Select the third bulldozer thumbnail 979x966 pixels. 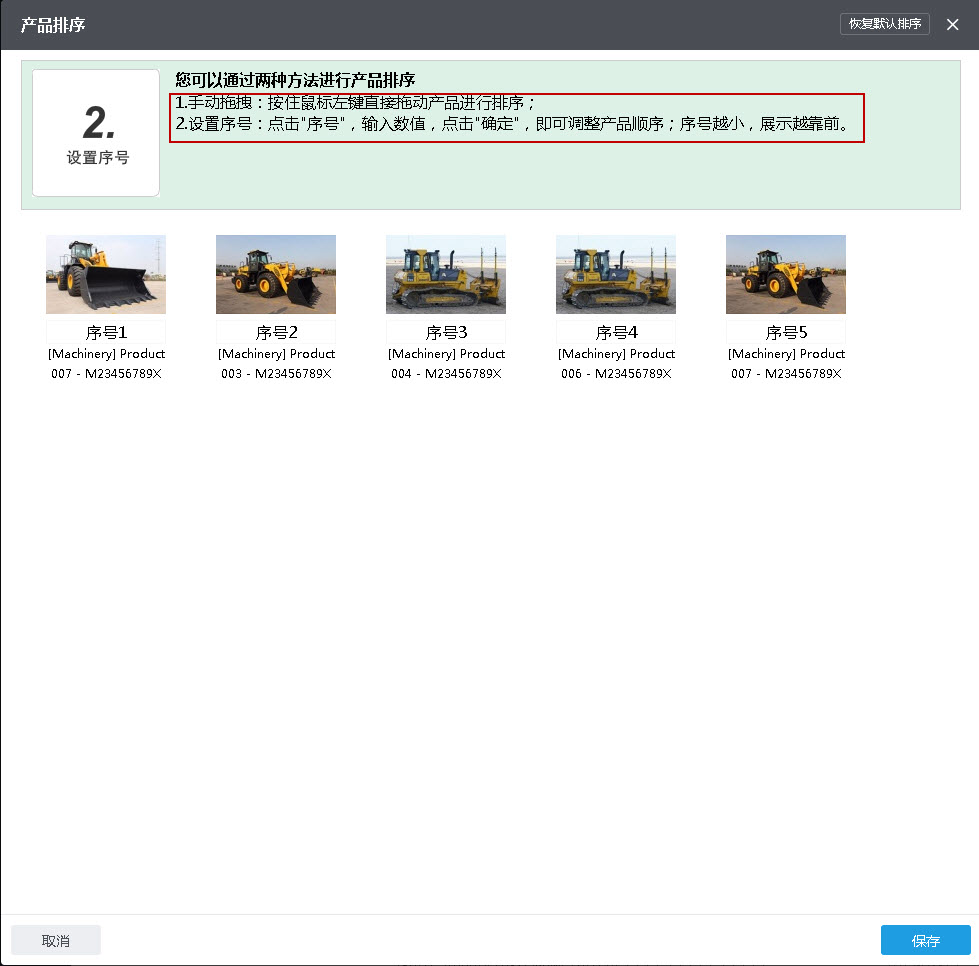click(445, 273)
